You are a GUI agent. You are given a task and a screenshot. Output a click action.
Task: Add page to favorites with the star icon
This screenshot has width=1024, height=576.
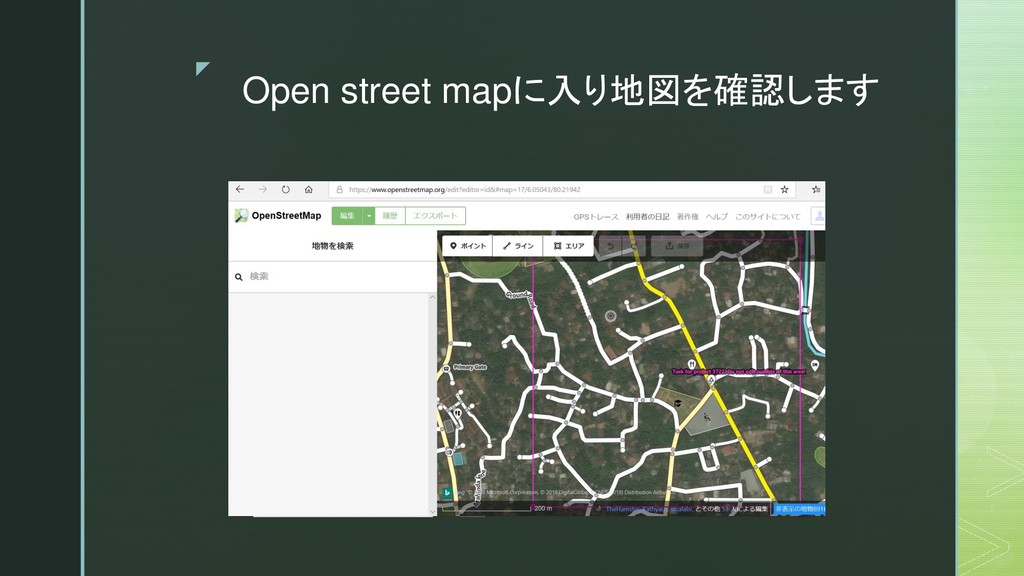tap(784, 189)
